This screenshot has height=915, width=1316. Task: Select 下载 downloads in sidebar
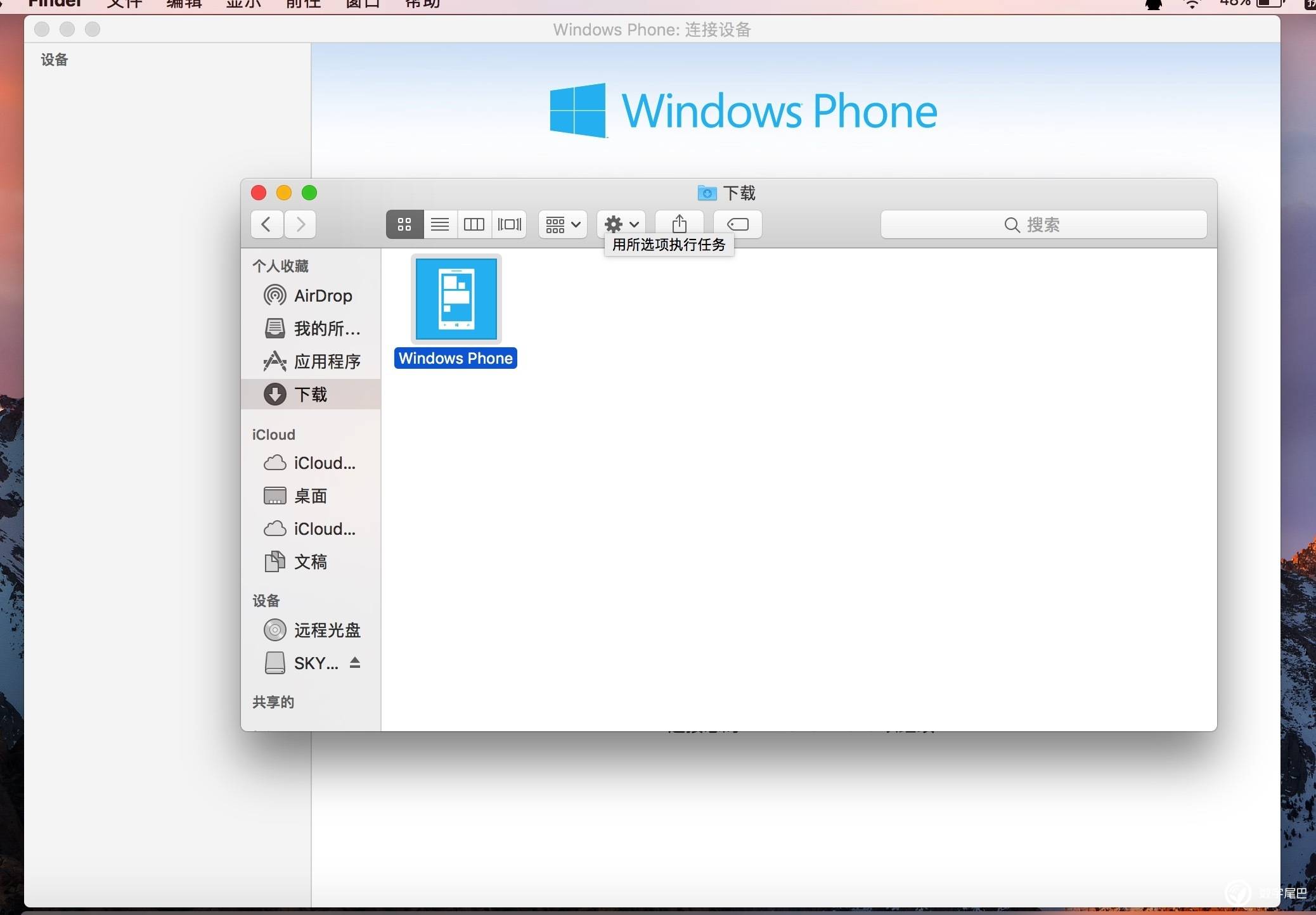point(311,394)
